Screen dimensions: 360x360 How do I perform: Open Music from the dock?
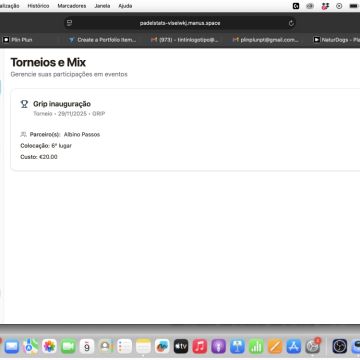pyautogui.click(x=200, y=346)
